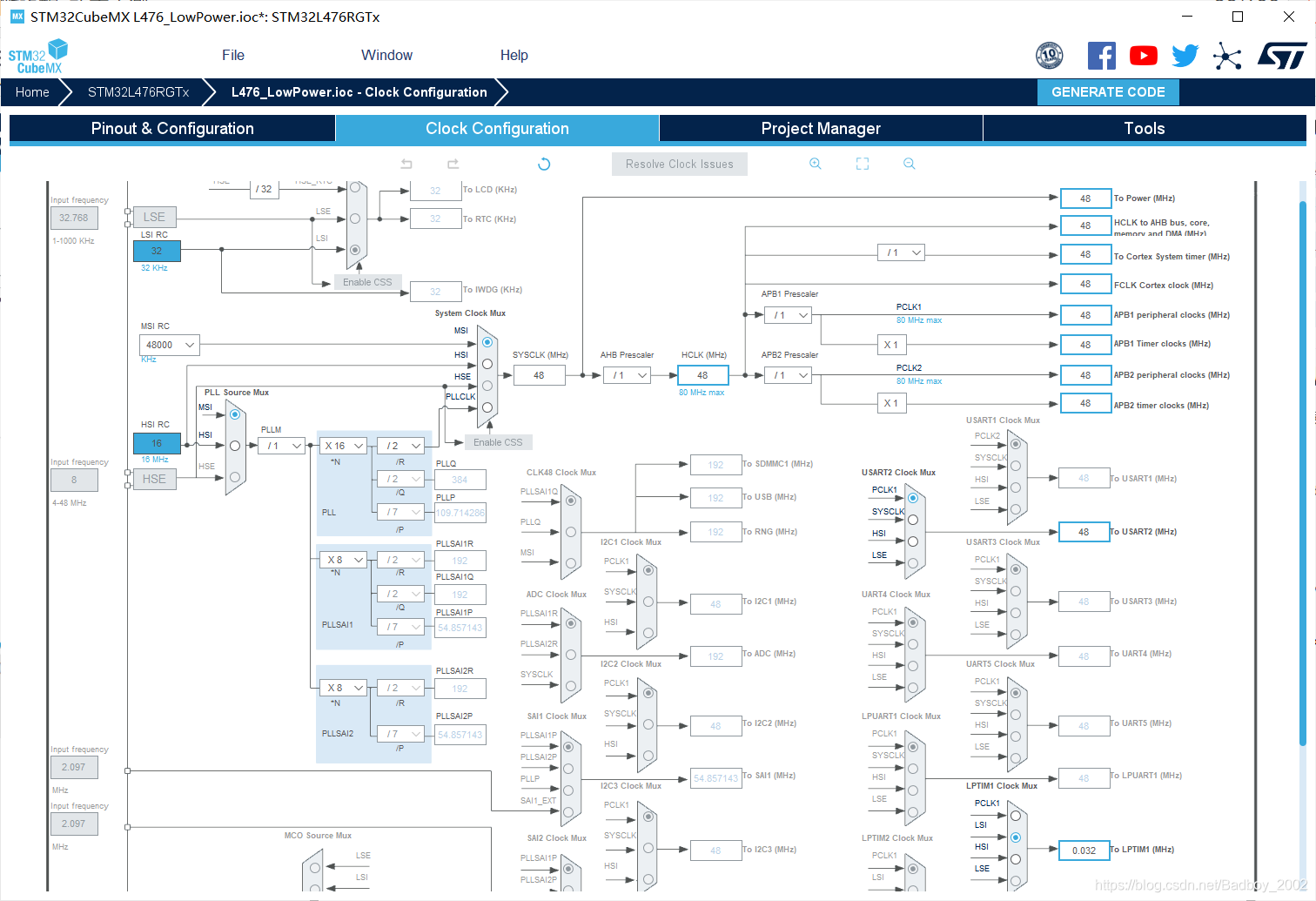Click the To Power (MHz) value box

pos(1085,198)
